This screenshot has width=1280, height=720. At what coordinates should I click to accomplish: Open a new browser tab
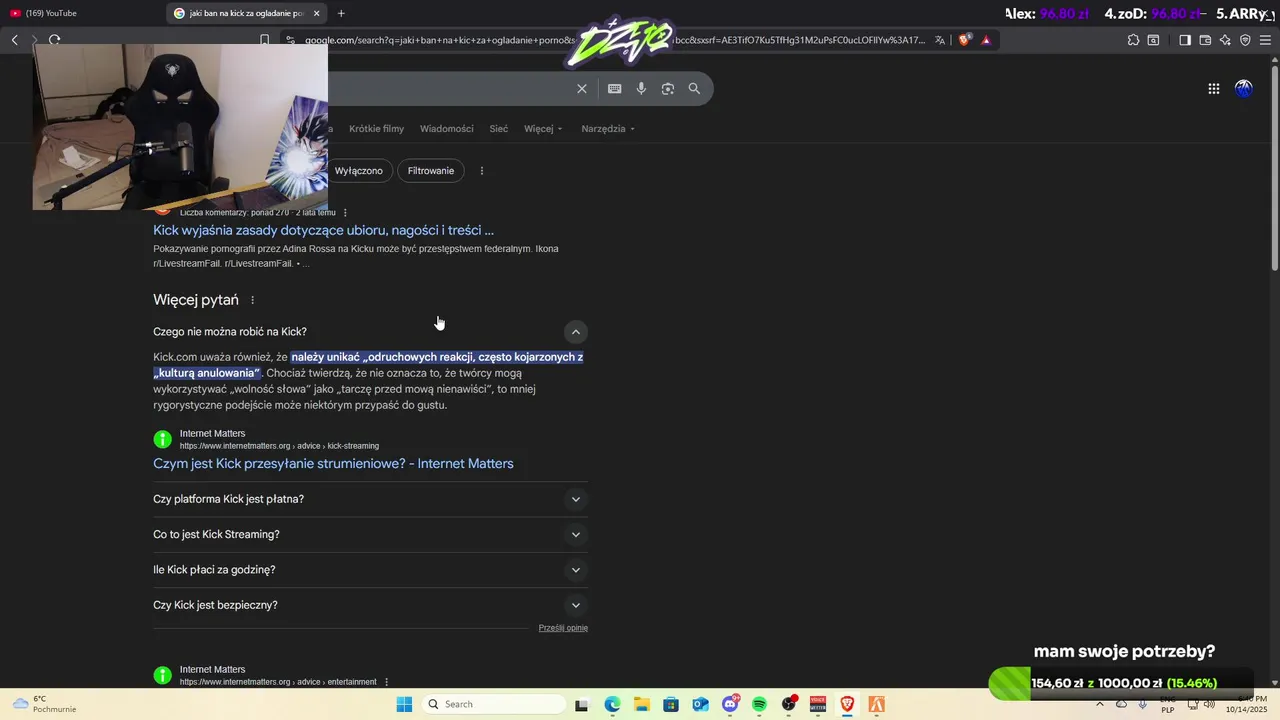341,13
